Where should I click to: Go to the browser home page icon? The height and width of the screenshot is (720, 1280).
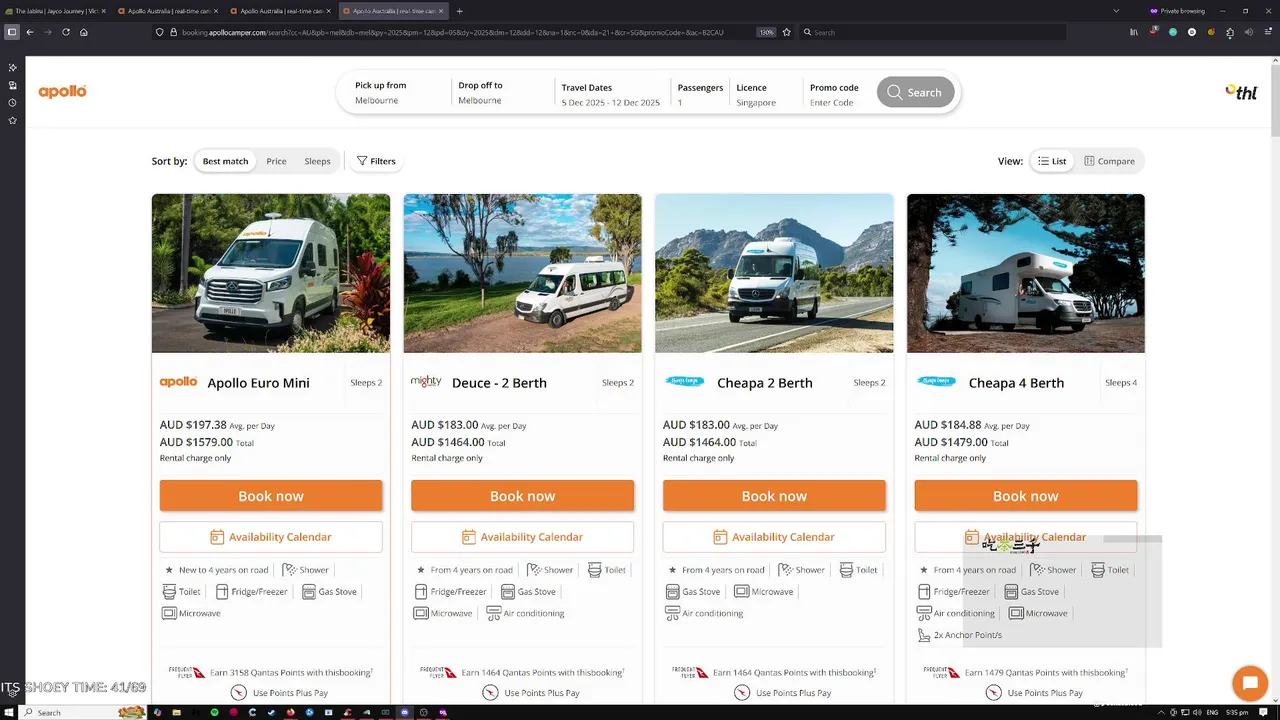pos(84,32)
